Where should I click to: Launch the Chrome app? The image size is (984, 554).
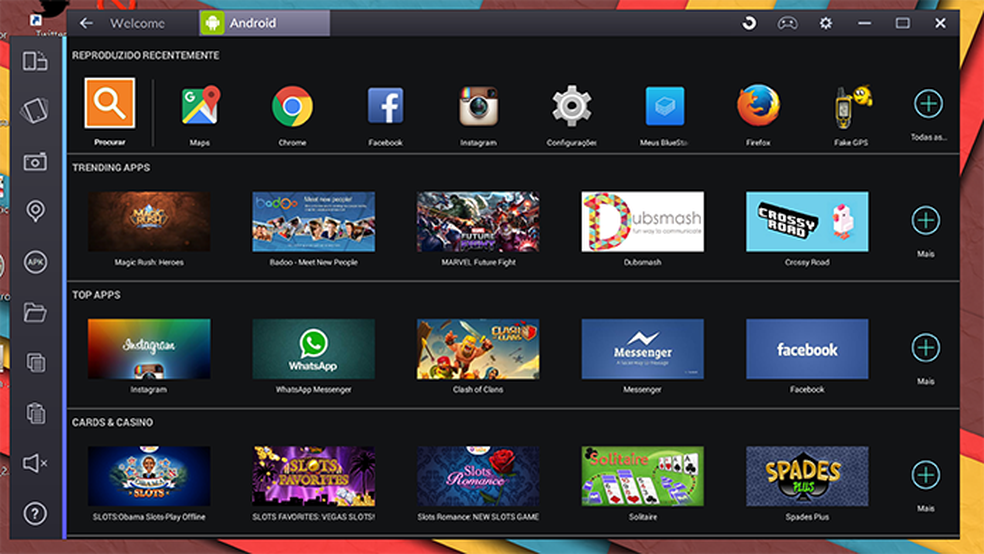tap(292, 106)
